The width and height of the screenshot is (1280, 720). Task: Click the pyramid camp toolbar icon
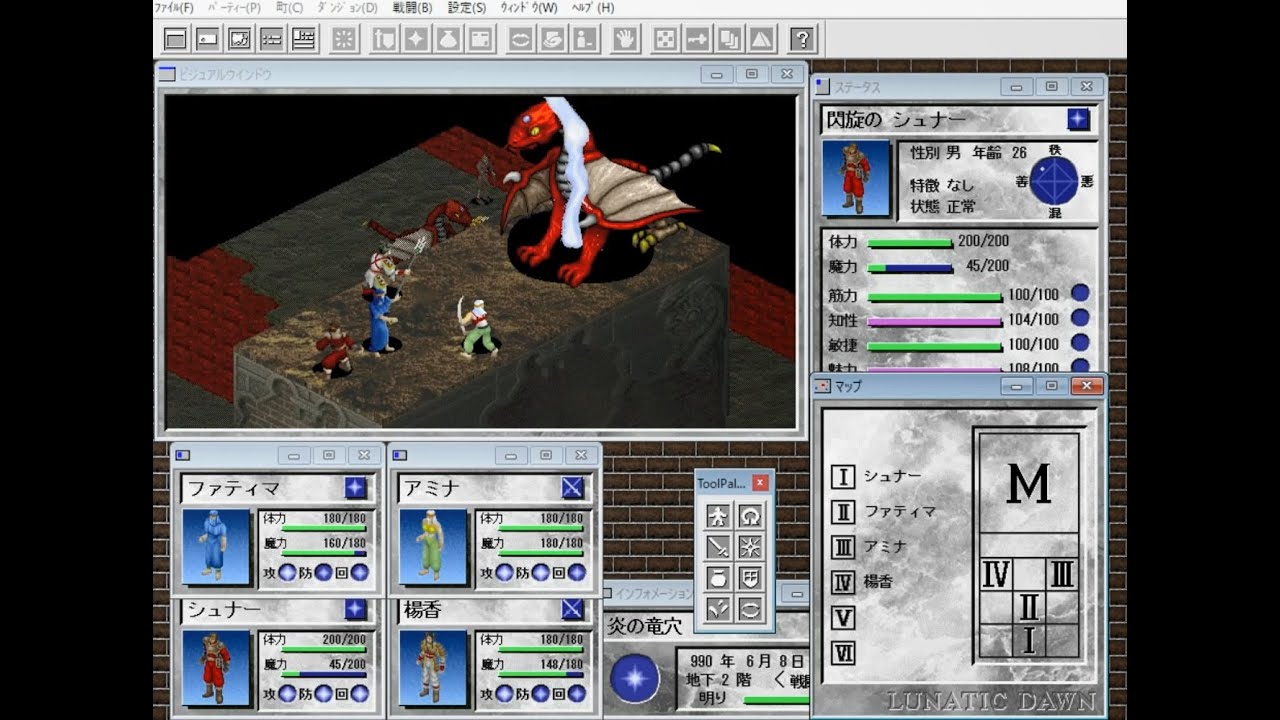(761, 40)
